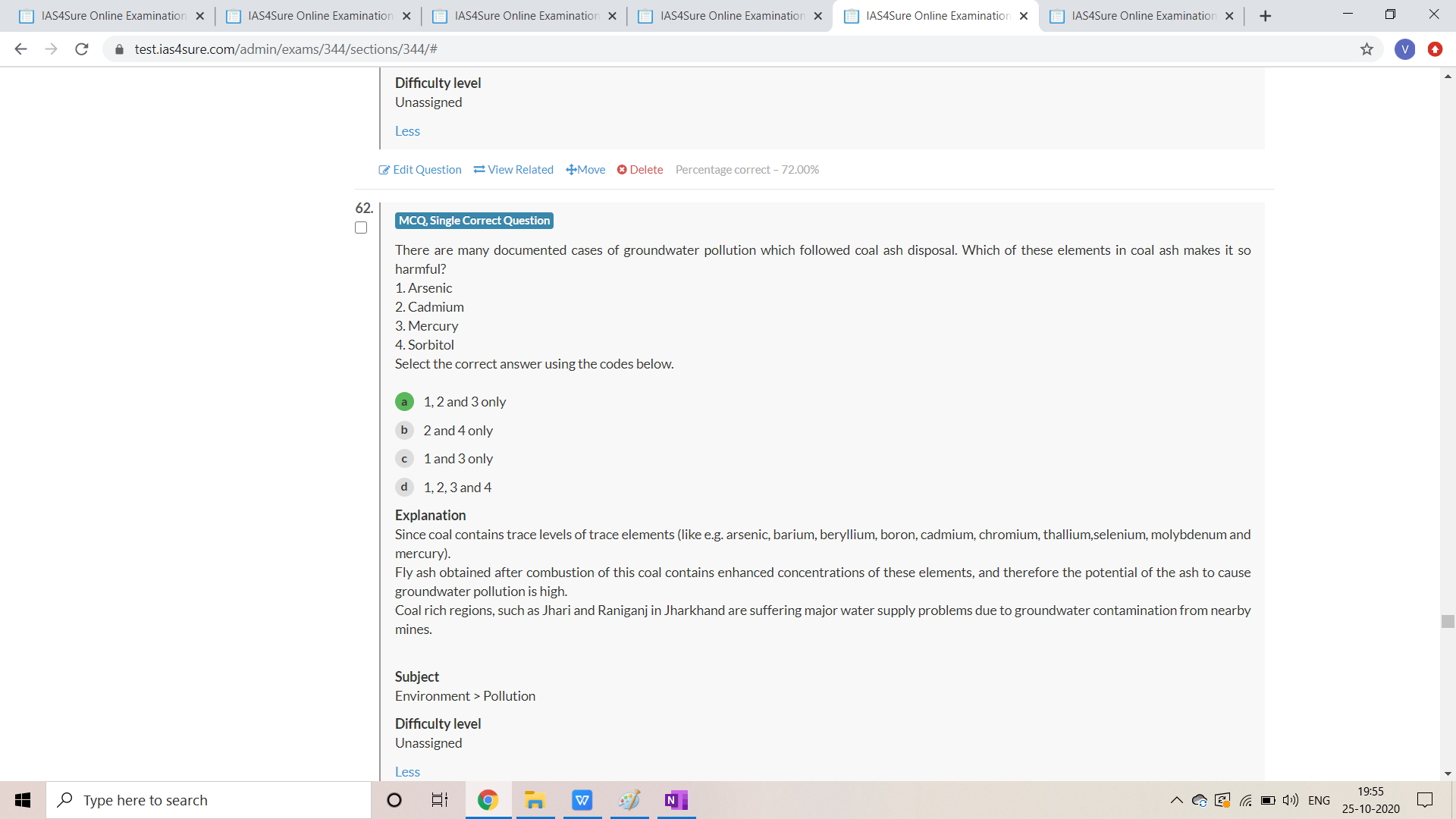
Task: Collapse the previous question details with Less
Action: pos(407,131)
